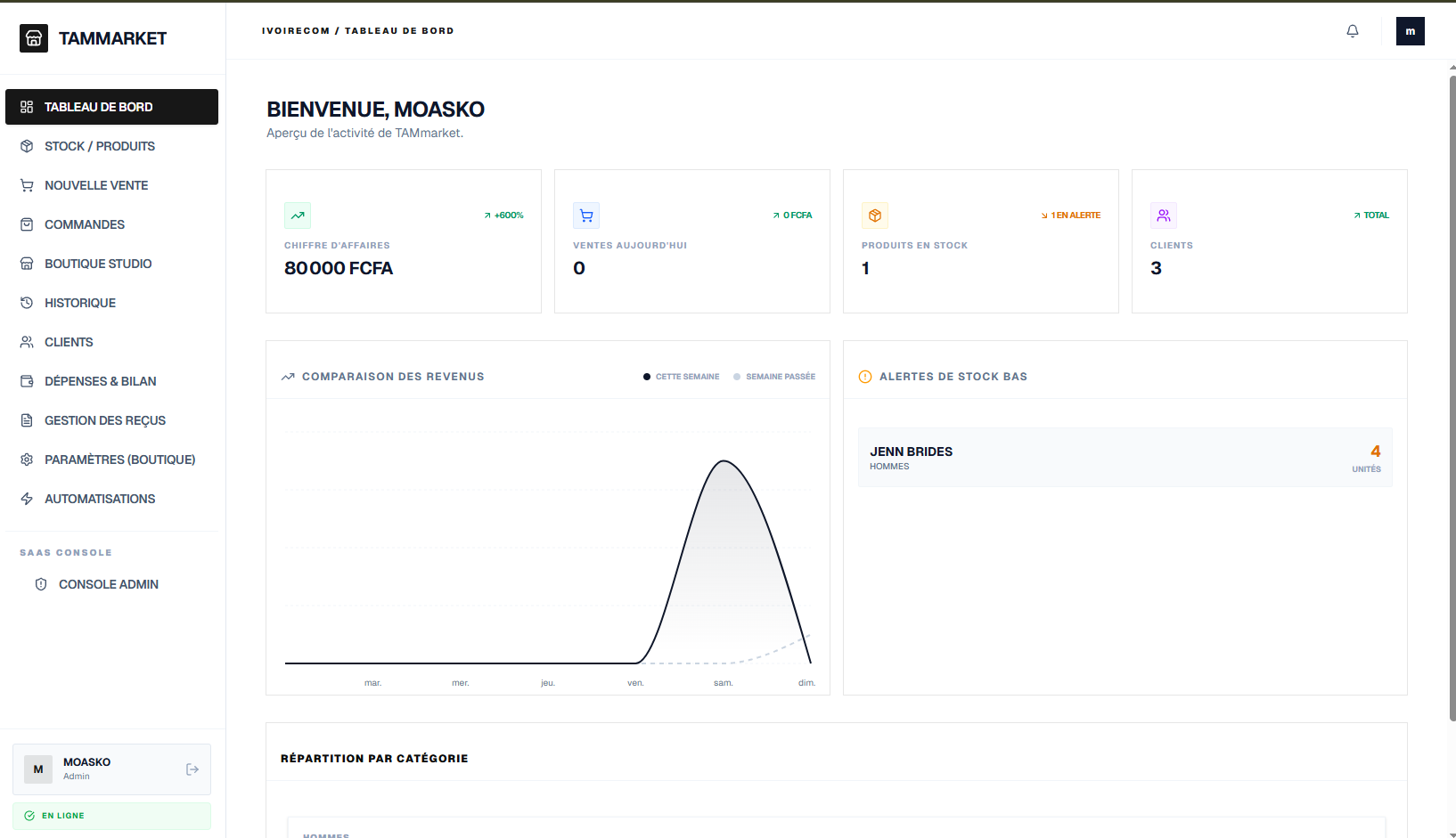Click the revenue trend icon in Chiffre d'affaires card
This screenshot has width=1456, height=838.
pyautogui.click(x=298, y=216)
